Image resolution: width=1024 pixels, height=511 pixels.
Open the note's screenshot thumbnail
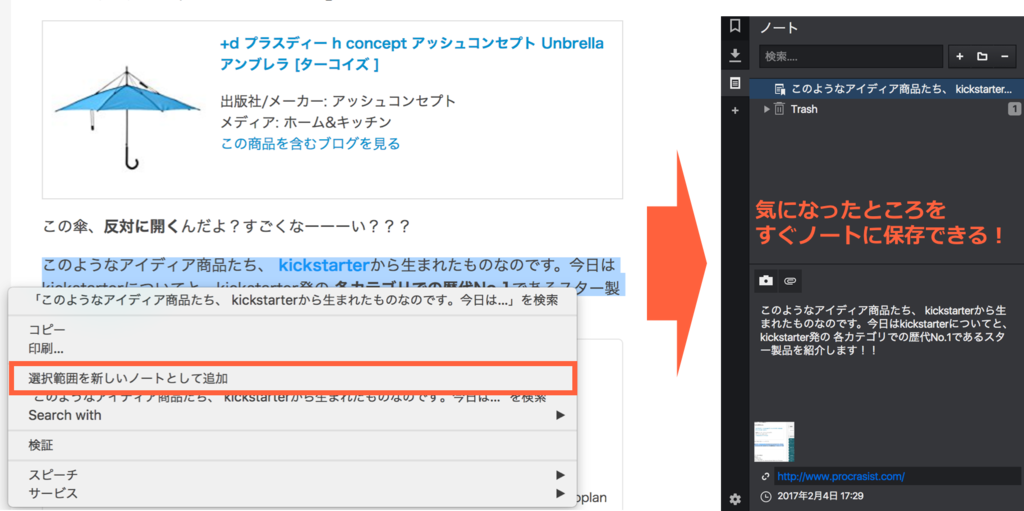[775, 442]
